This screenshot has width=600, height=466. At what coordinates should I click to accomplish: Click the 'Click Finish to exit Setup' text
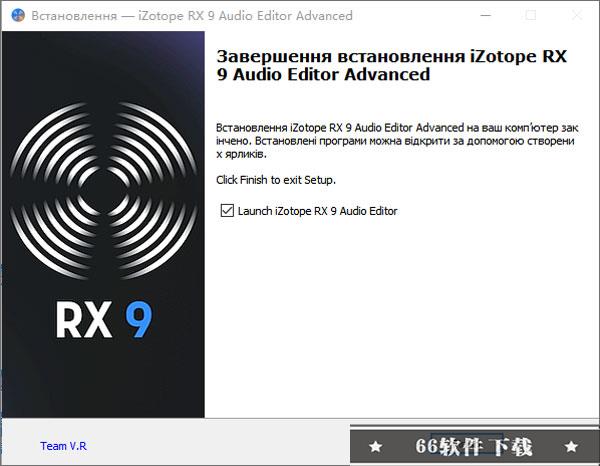(x=276, y=180)
